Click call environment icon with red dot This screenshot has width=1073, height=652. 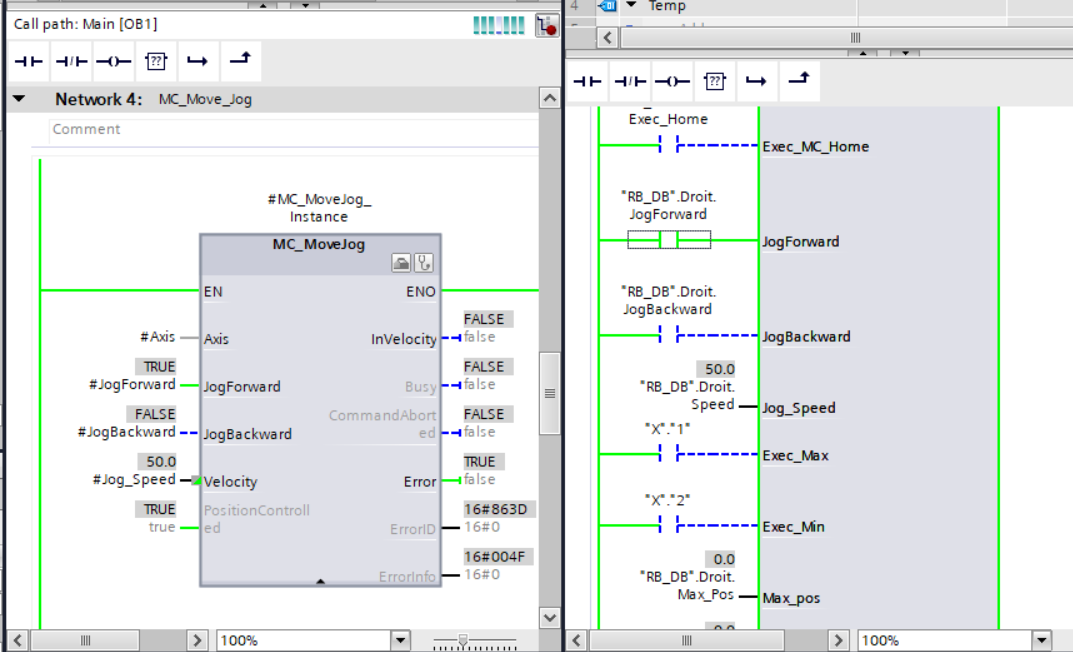(546, 25)
